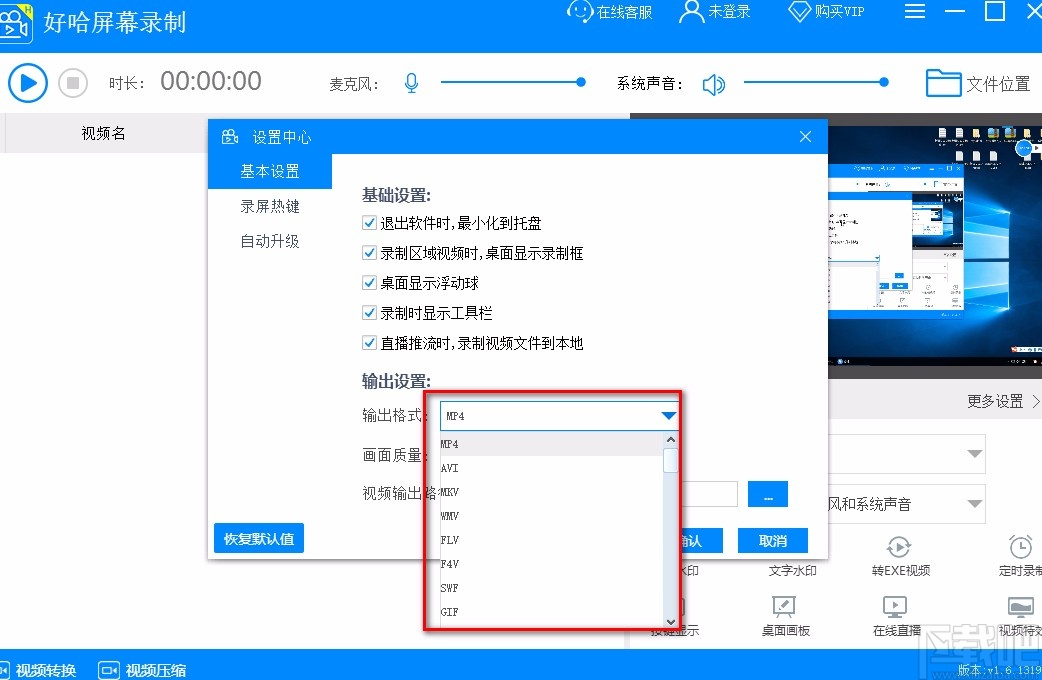Toggle save live stream video locally checkbox
Viewport: 1042px width, 680px height.
[369, 342]
